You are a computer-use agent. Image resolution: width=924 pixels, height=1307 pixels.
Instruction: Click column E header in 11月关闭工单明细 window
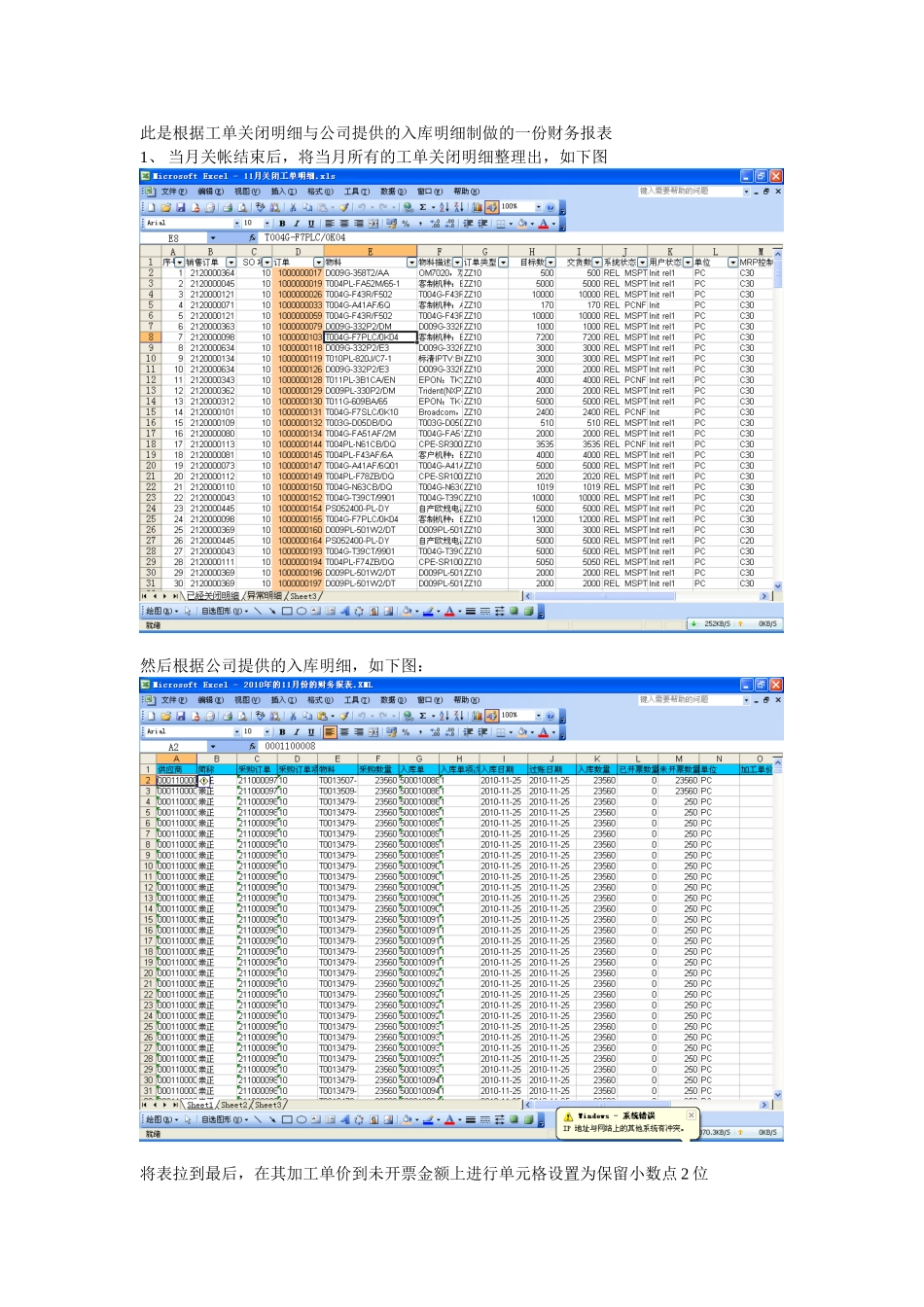[370, 251]
